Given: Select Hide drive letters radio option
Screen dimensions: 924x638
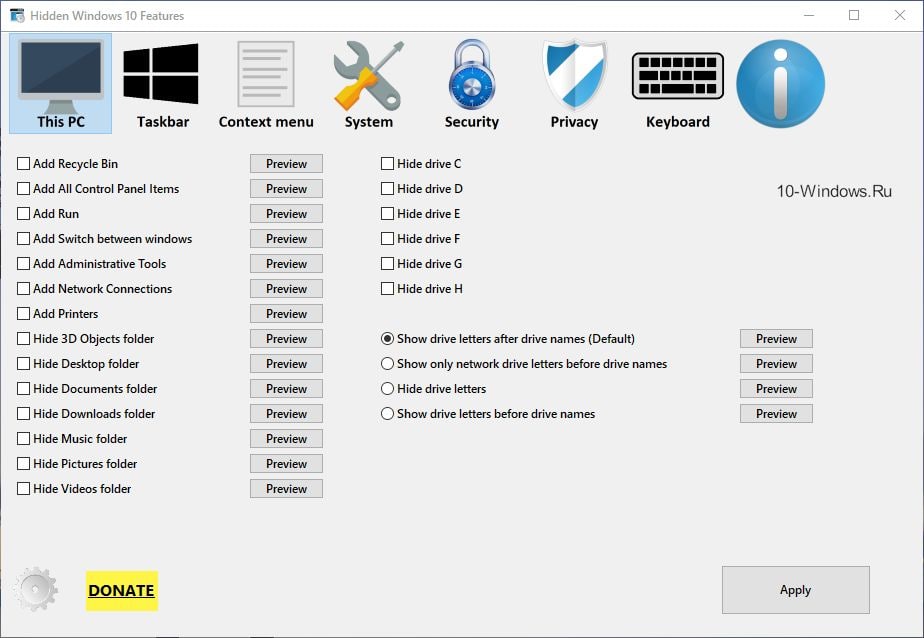Looking at the screenshot, I should tap(388, 389).
